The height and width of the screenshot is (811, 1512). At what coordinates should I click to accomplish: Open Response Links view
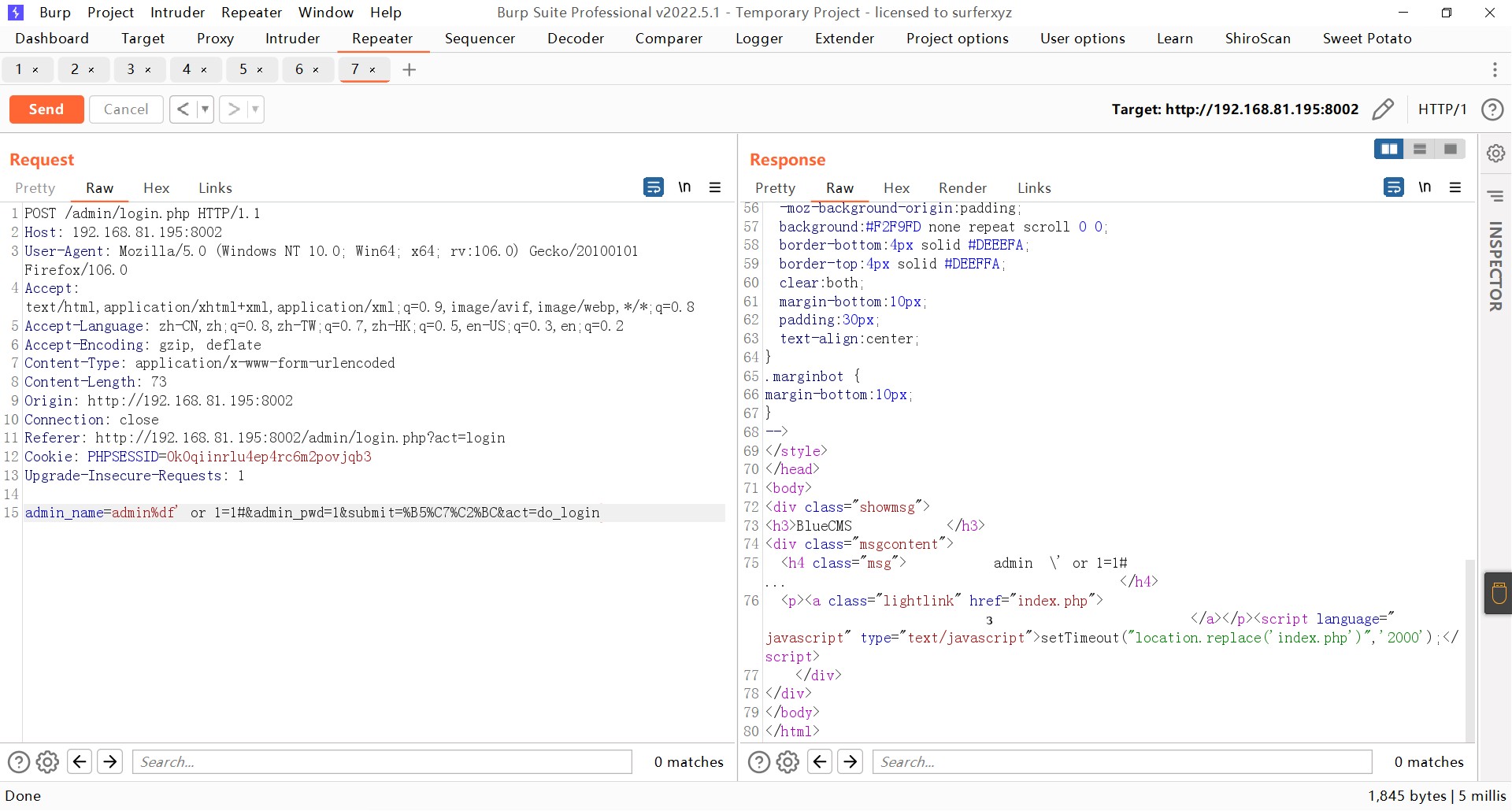pyautogui.click(x=1034, y=188)
